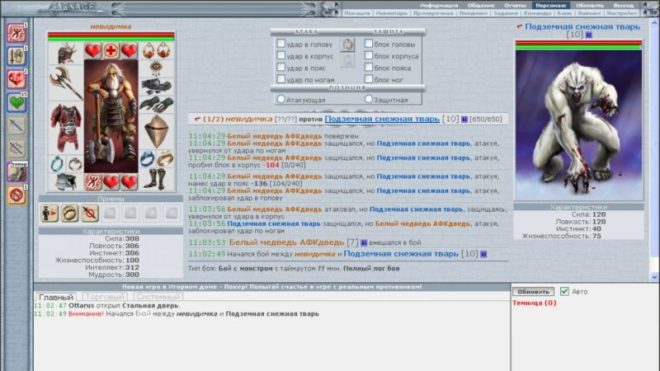Open the 'Отчеты' top menu
The height and width of the screenshot is (371, 660).
coord(515,5)
